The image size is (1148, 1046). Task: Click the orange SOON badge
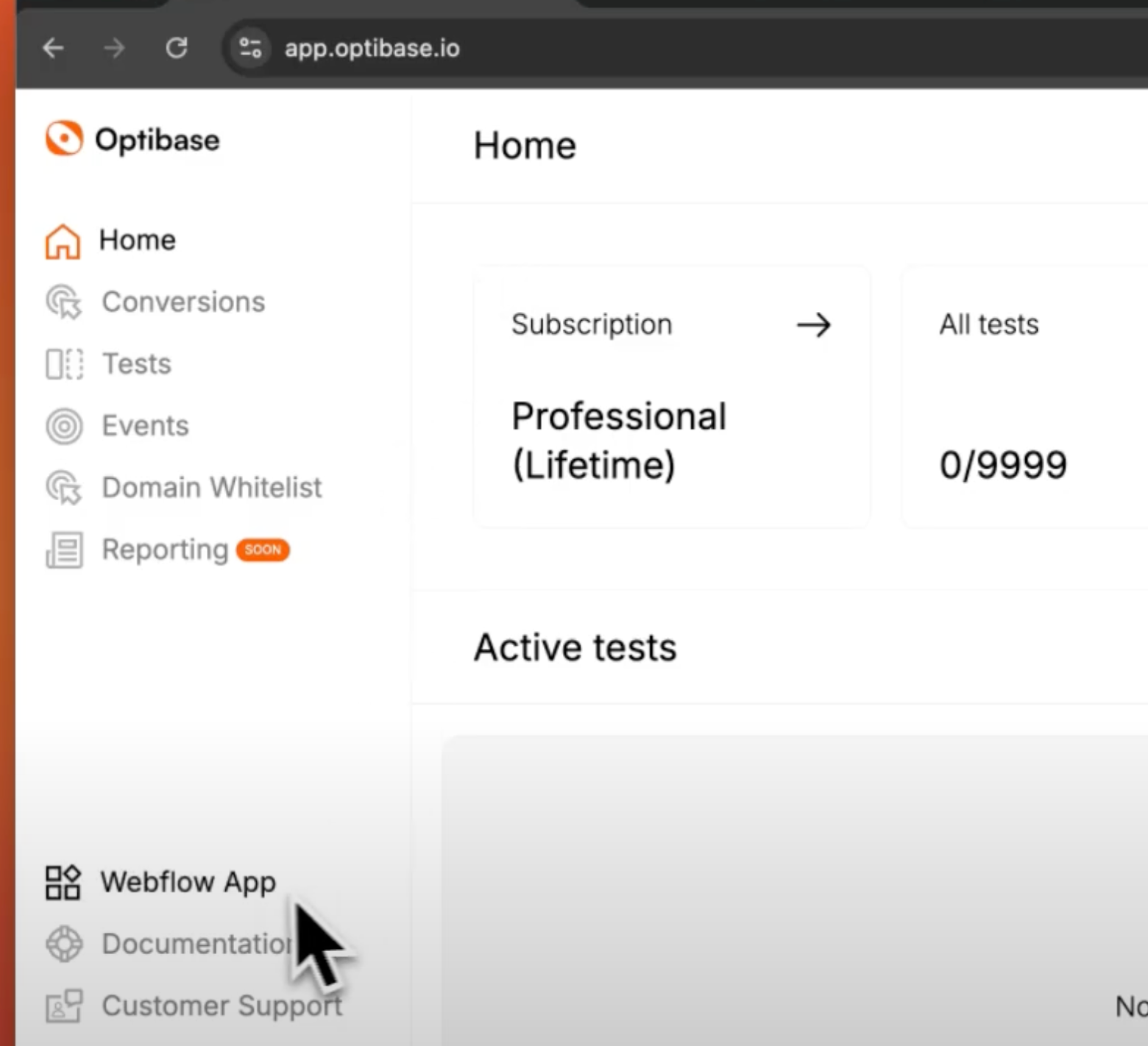(263, 549)
